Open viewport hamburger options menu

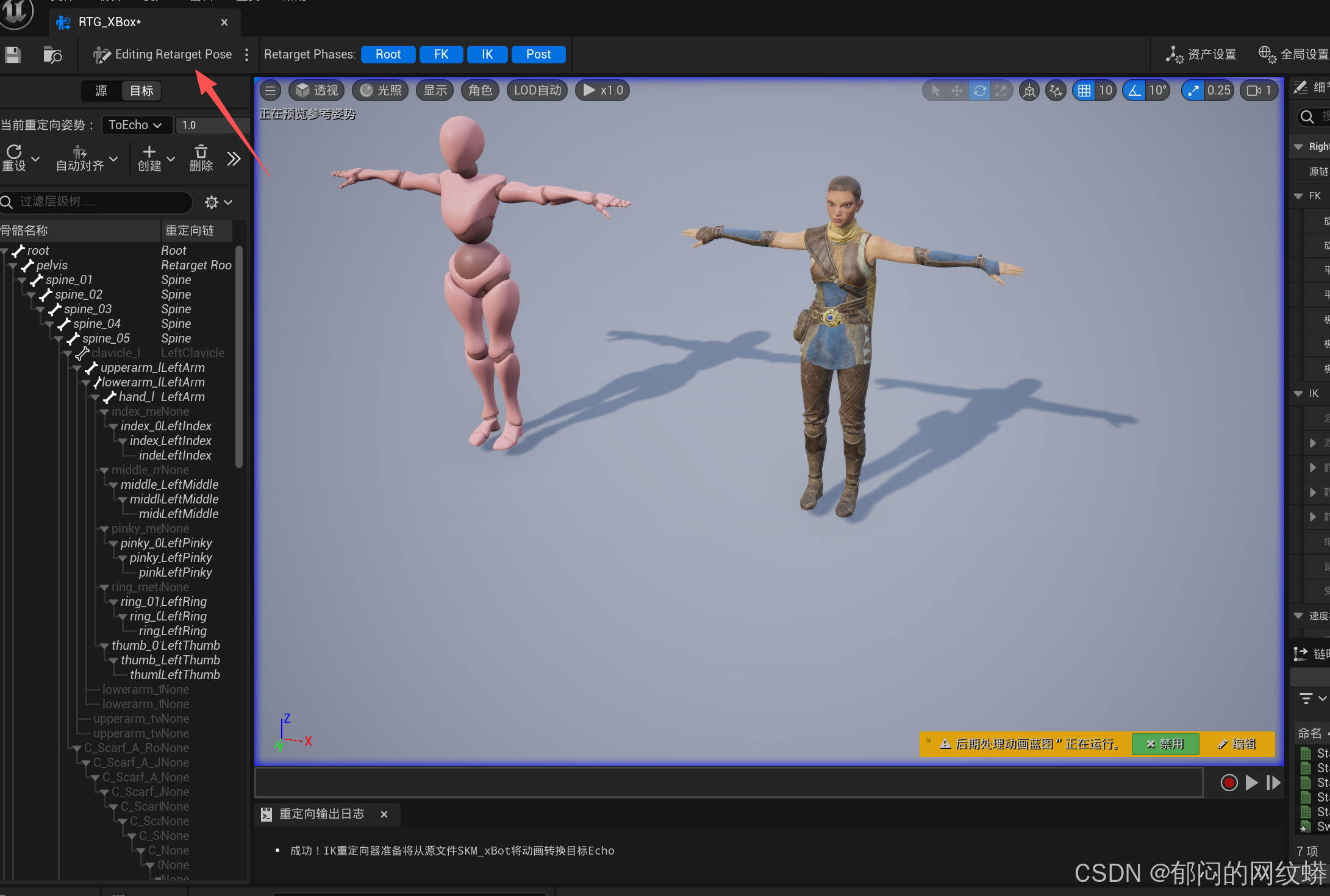click(270, 91)
